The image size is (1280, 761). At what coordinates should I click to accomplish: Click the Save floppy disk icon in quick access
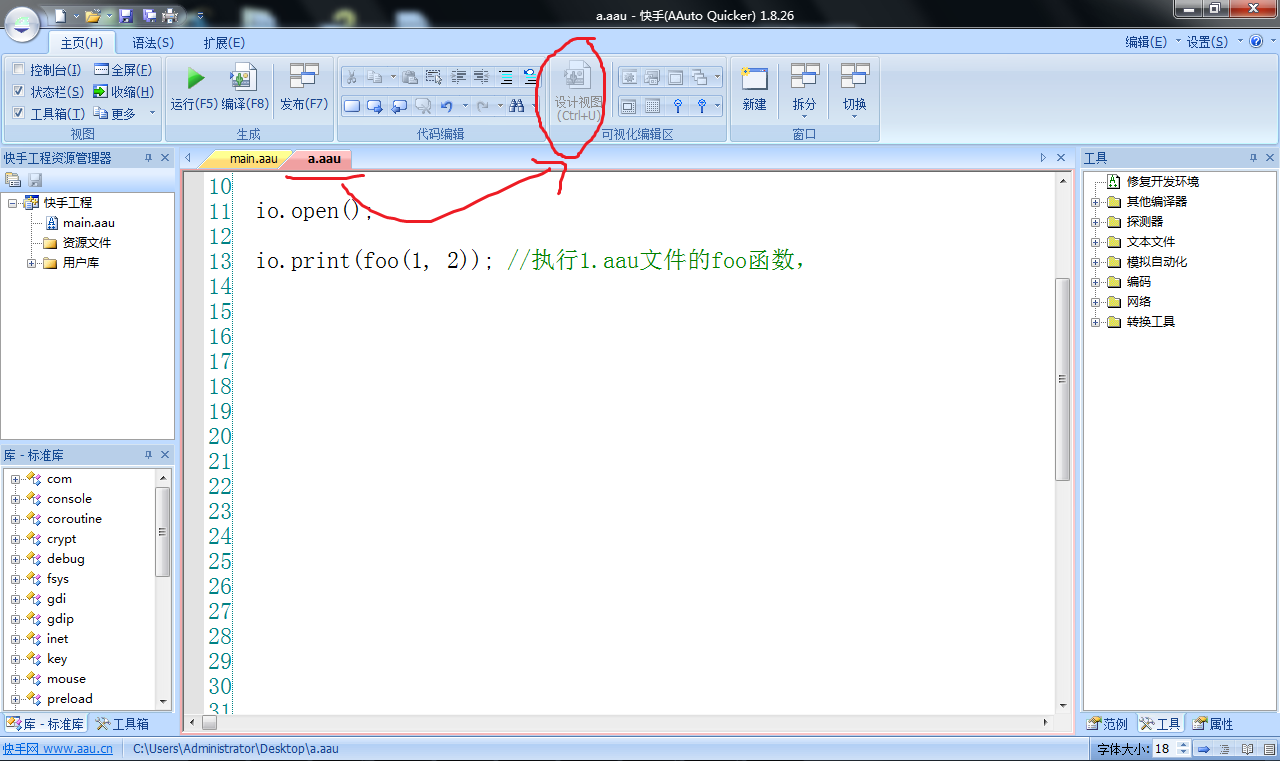click(x=126, y=16)
